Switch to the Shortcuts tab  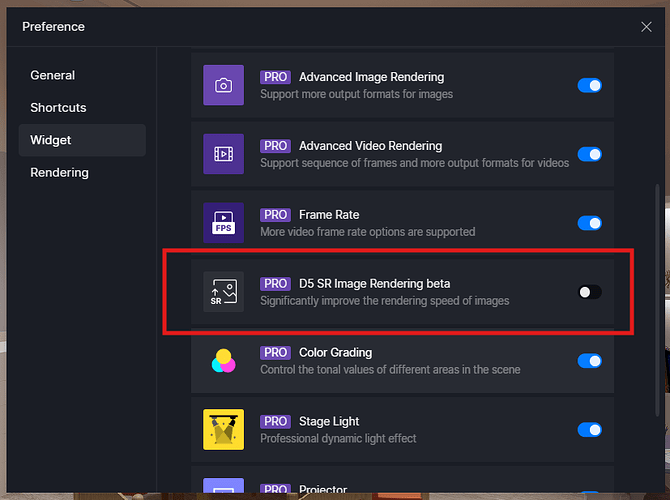click(x=58, y=107)
